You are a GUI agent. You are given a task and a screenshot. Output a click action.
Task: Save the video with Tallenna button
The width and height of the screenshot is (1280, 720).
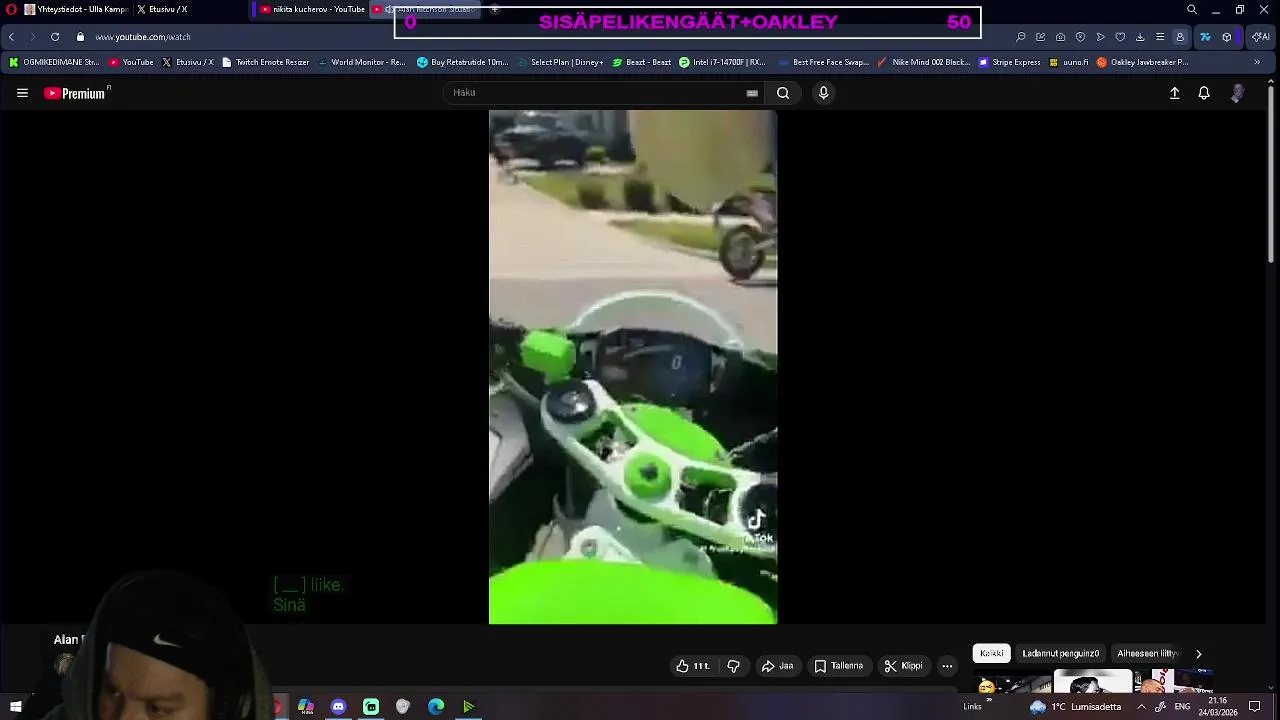coord(838,666)
